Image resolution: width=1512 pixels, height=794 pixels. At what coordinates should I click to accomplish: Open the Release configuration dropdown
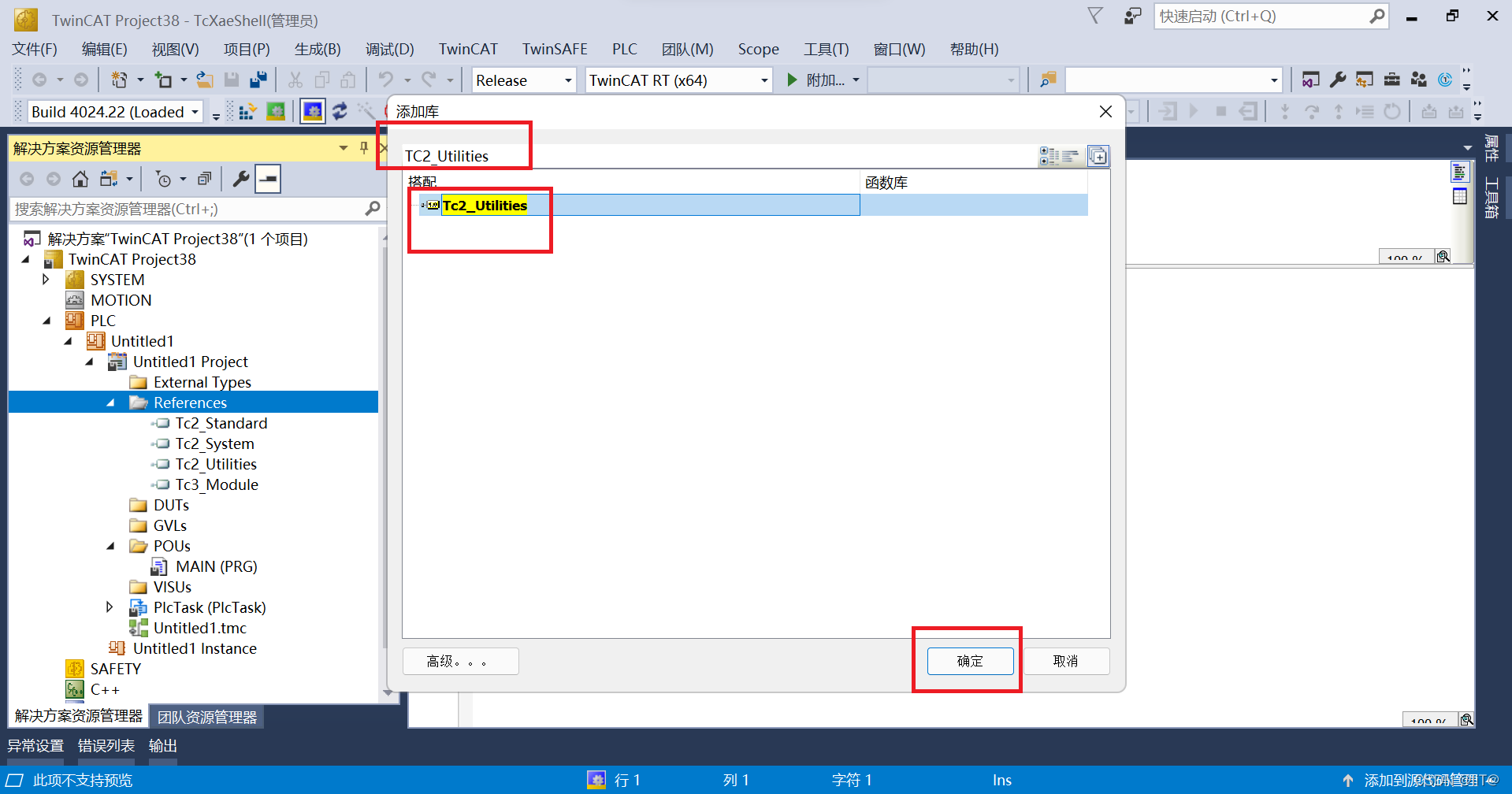(568, 80)
